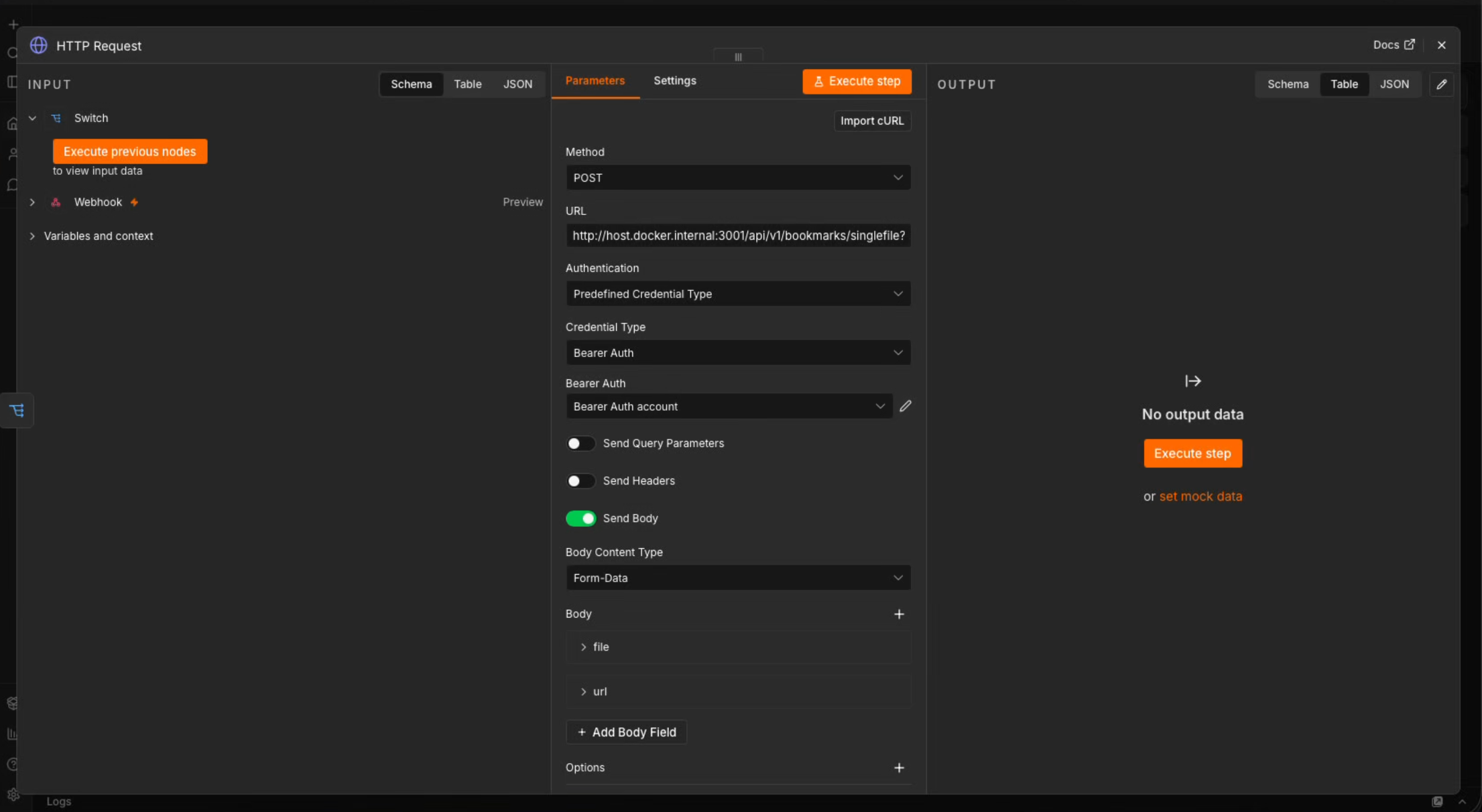Click the help icon in left sidebar
The image size is (1482, 812).
point(12,764)
